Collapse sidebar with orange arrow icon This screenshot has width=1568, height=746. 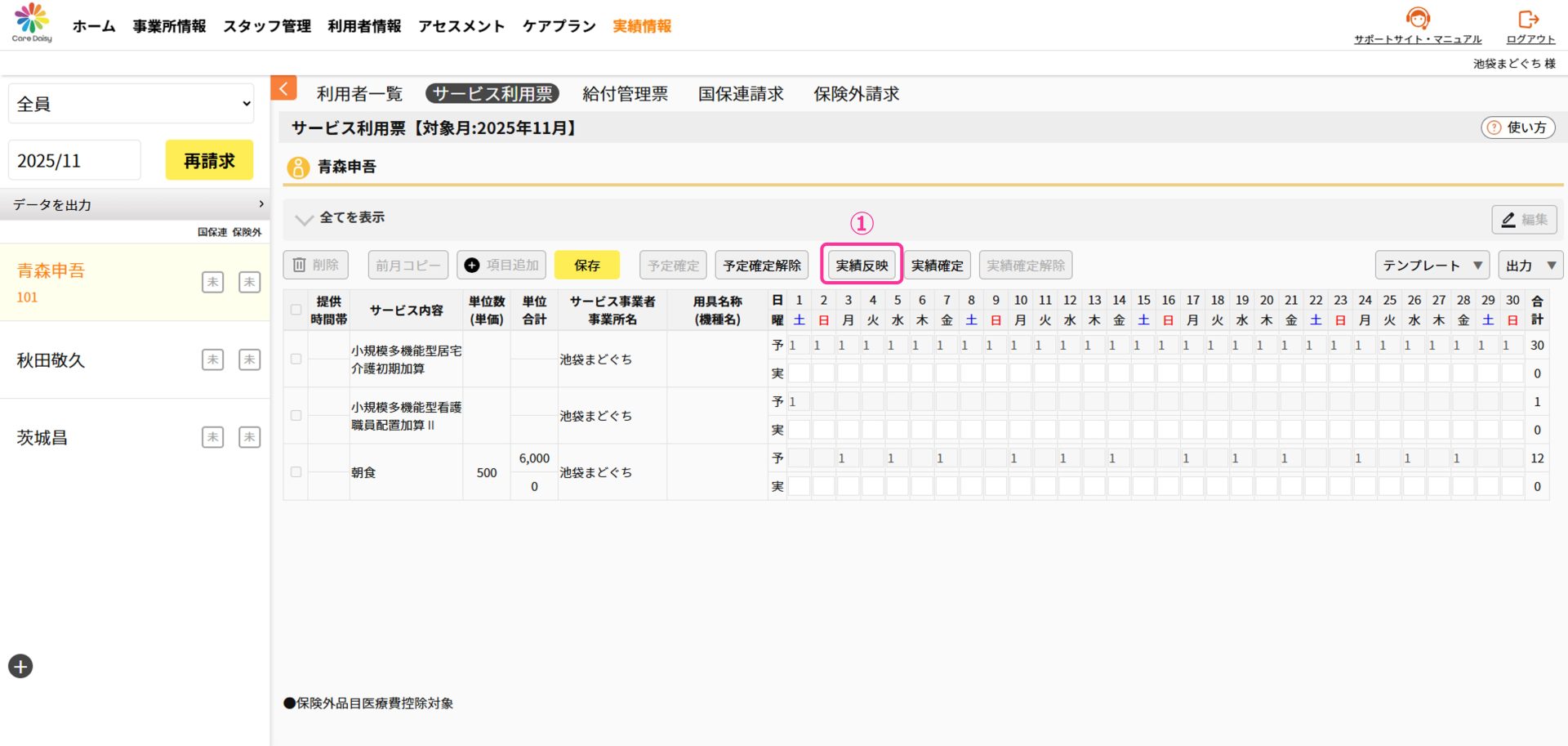[283, 89]
